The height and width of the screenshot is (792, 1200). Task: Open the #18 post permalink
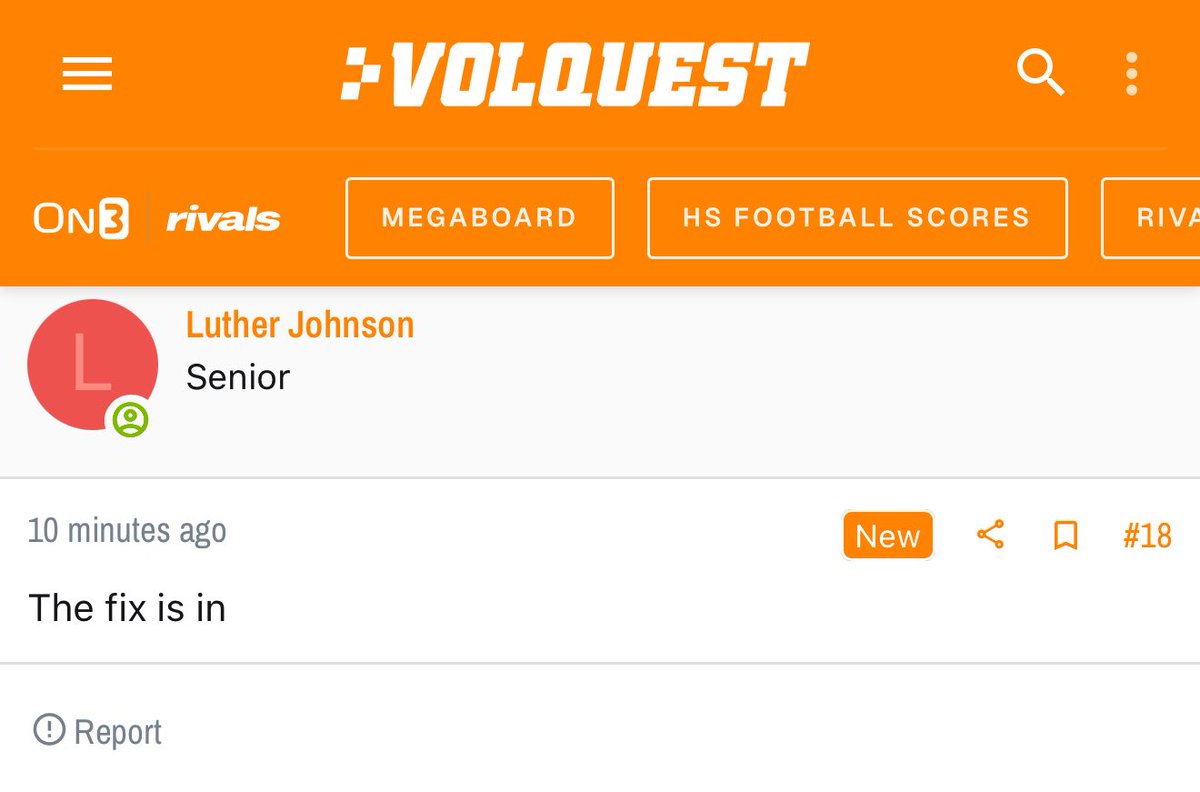[x=1147, y=536]
